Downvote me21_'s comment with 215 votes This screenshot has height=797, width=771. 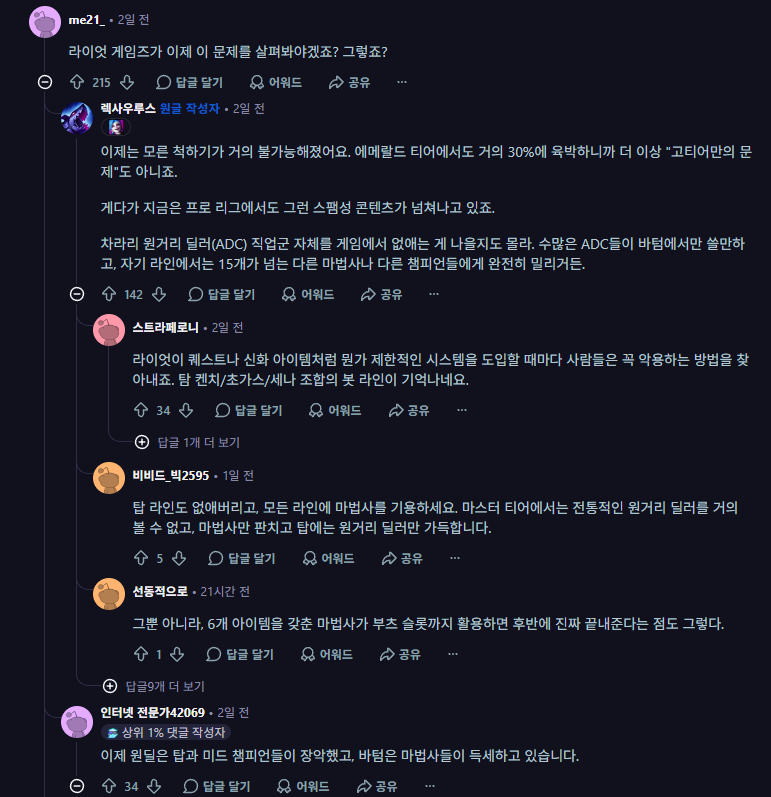click(x=127, y=82)
